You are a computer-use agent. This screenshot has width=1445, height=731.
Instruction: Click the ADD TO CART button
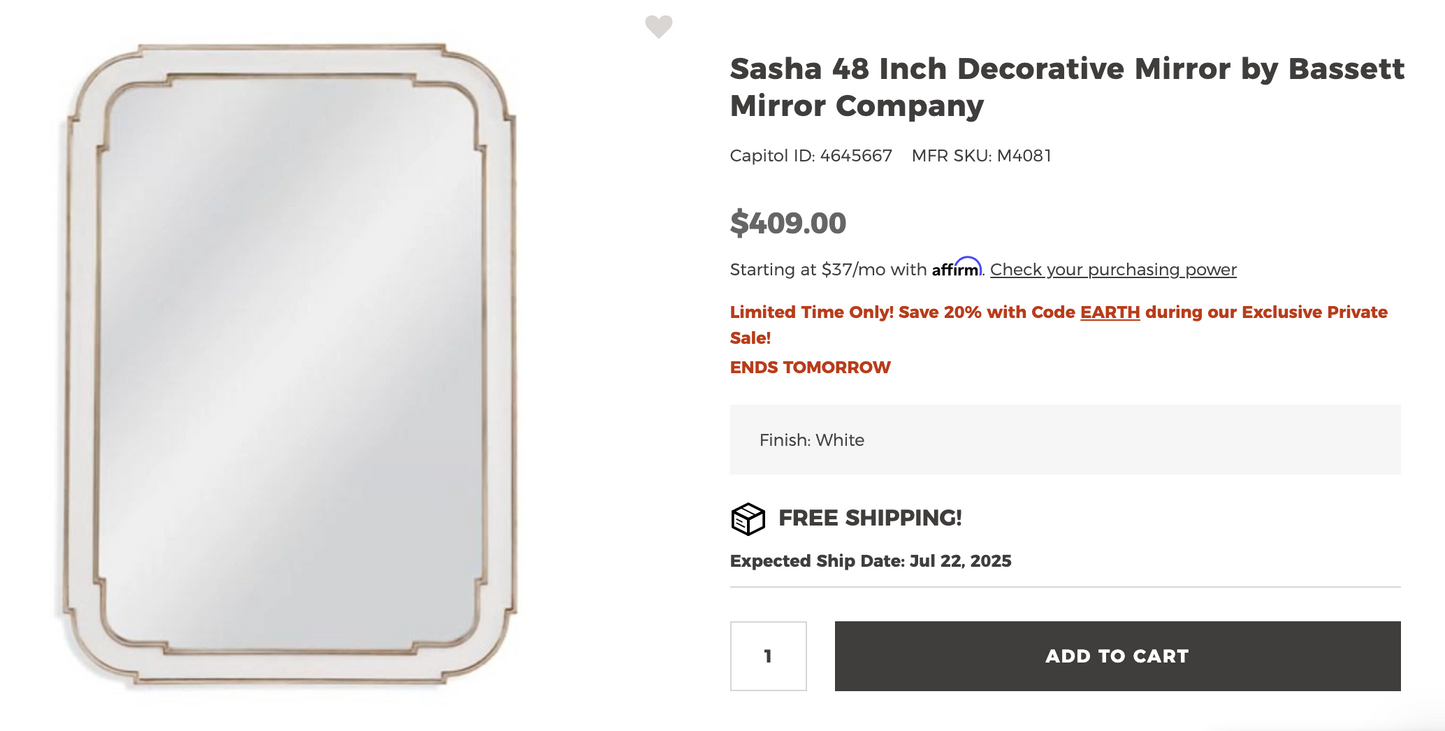click(x=1116, y=656)
